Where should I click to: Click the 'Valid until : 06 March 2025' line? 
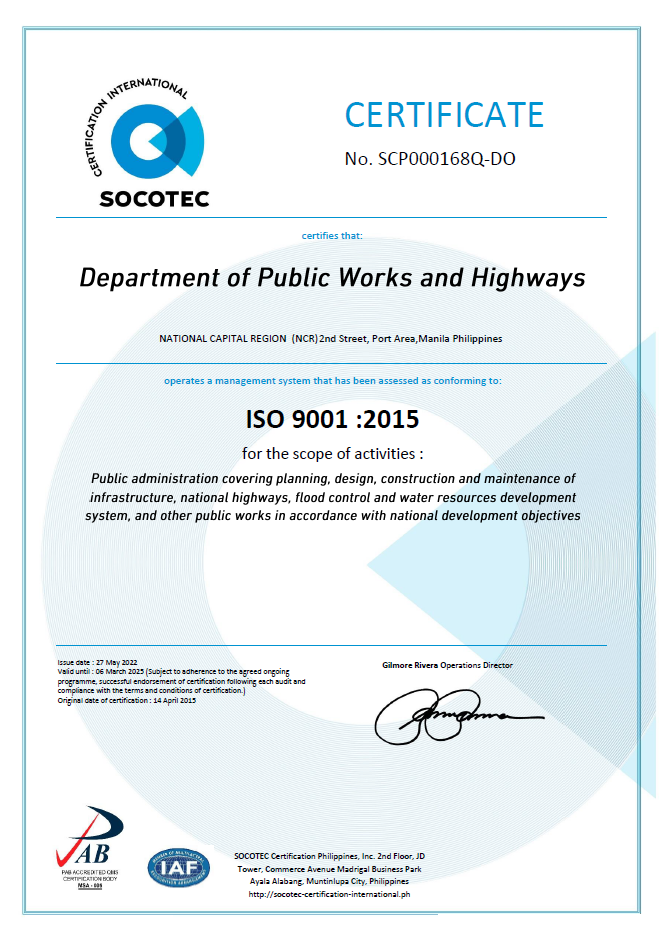click(x=173, y=671)
